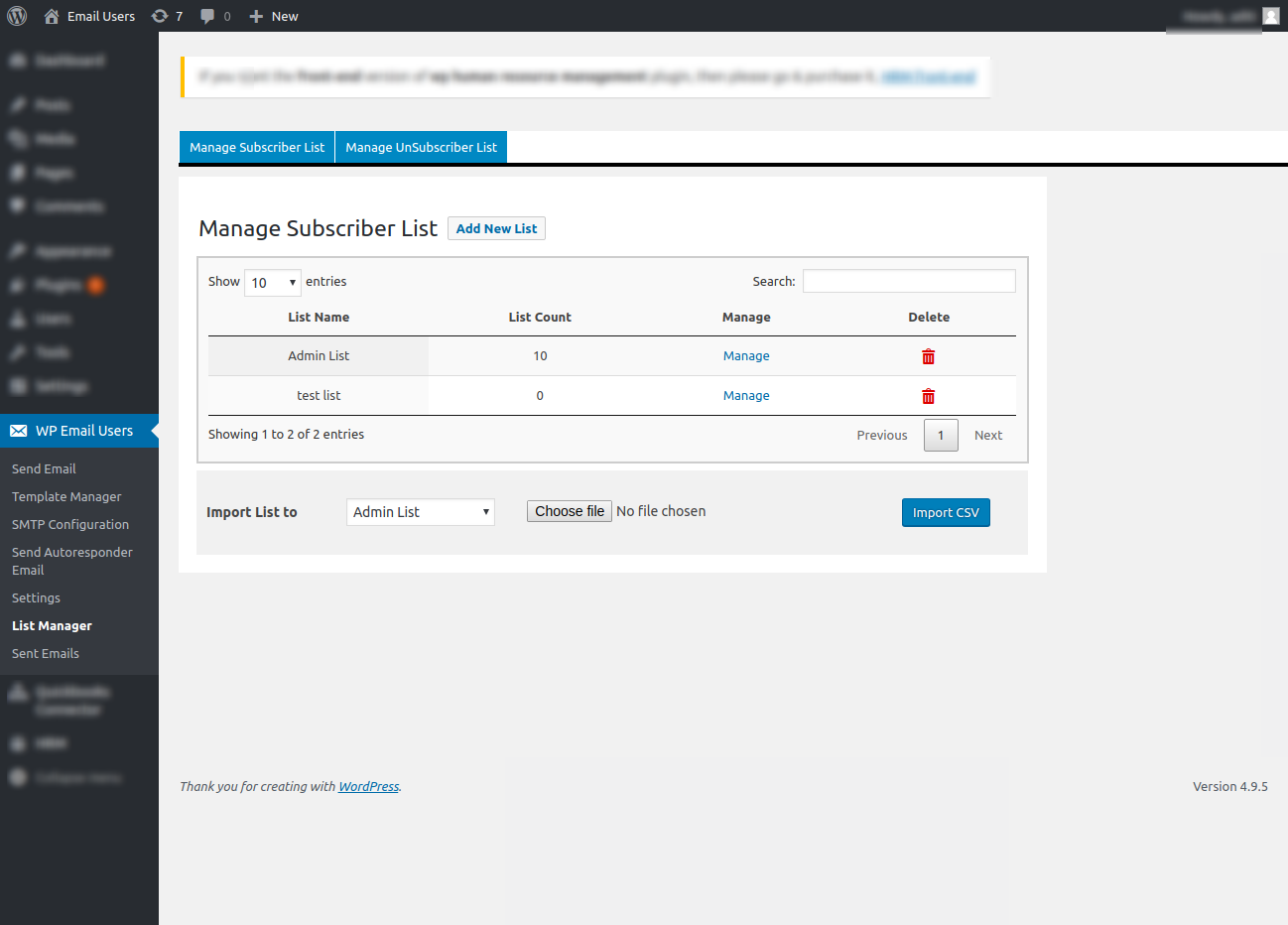The height and width of the screenshot is (925, 1288).
Task: Delete the test list with trash icon
Action: point(929,396)
